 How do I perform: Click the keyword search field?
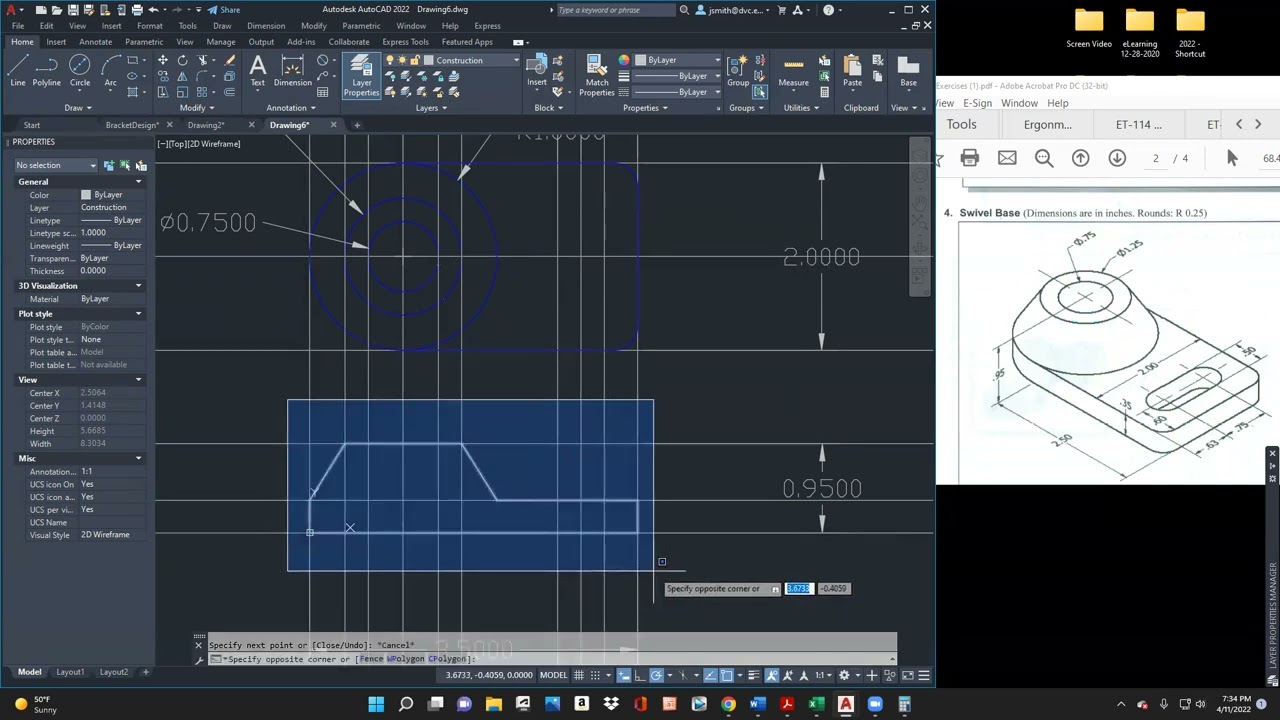click(616, 10)
